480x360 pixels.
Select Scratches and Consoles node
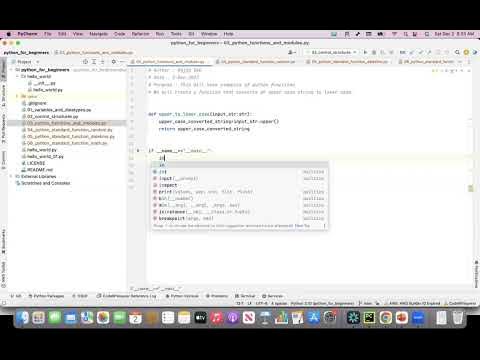pos(45,183)
